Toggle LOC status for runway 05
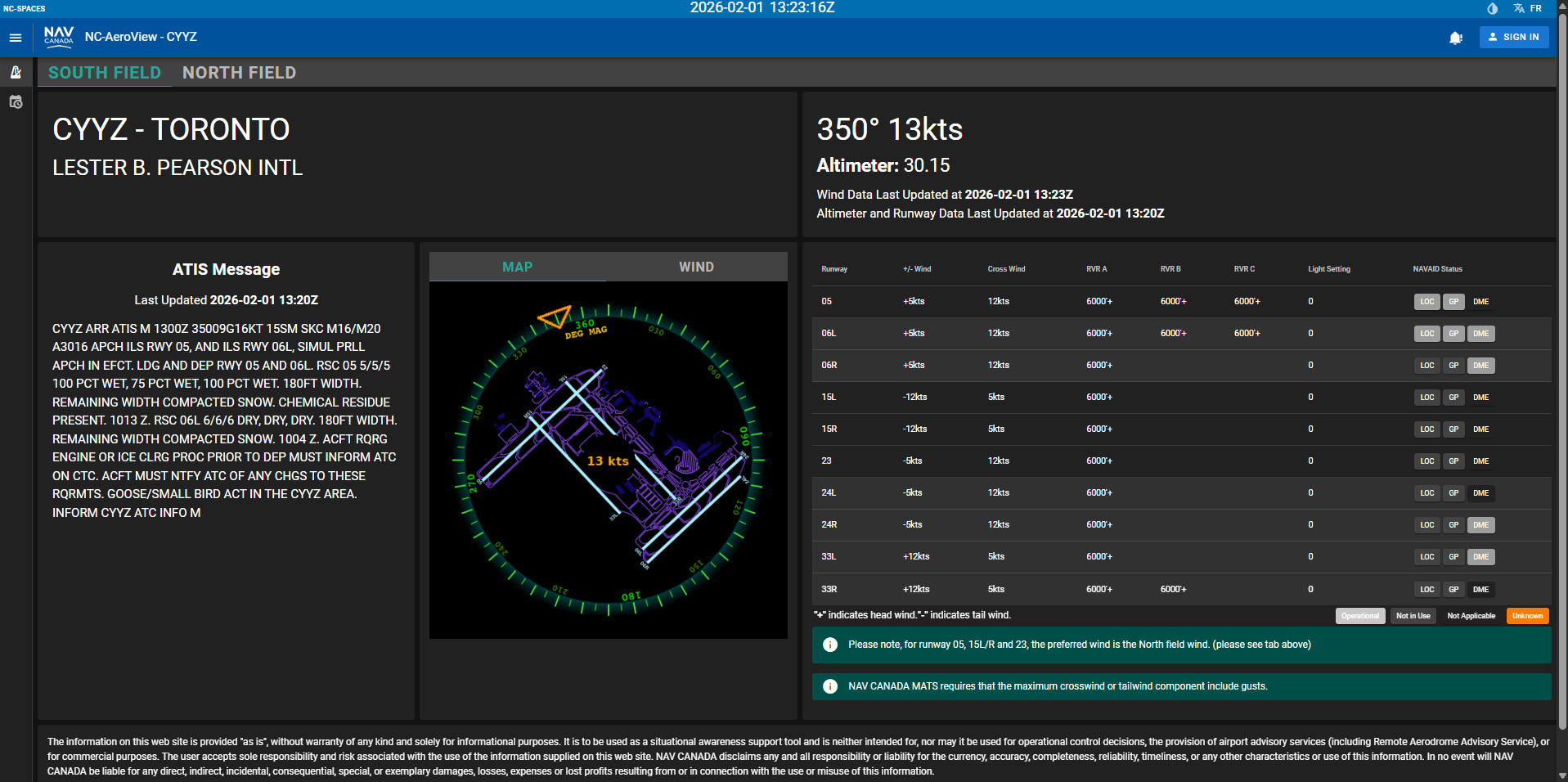This screenshot has width=1568, height=782. [1426, 301]
